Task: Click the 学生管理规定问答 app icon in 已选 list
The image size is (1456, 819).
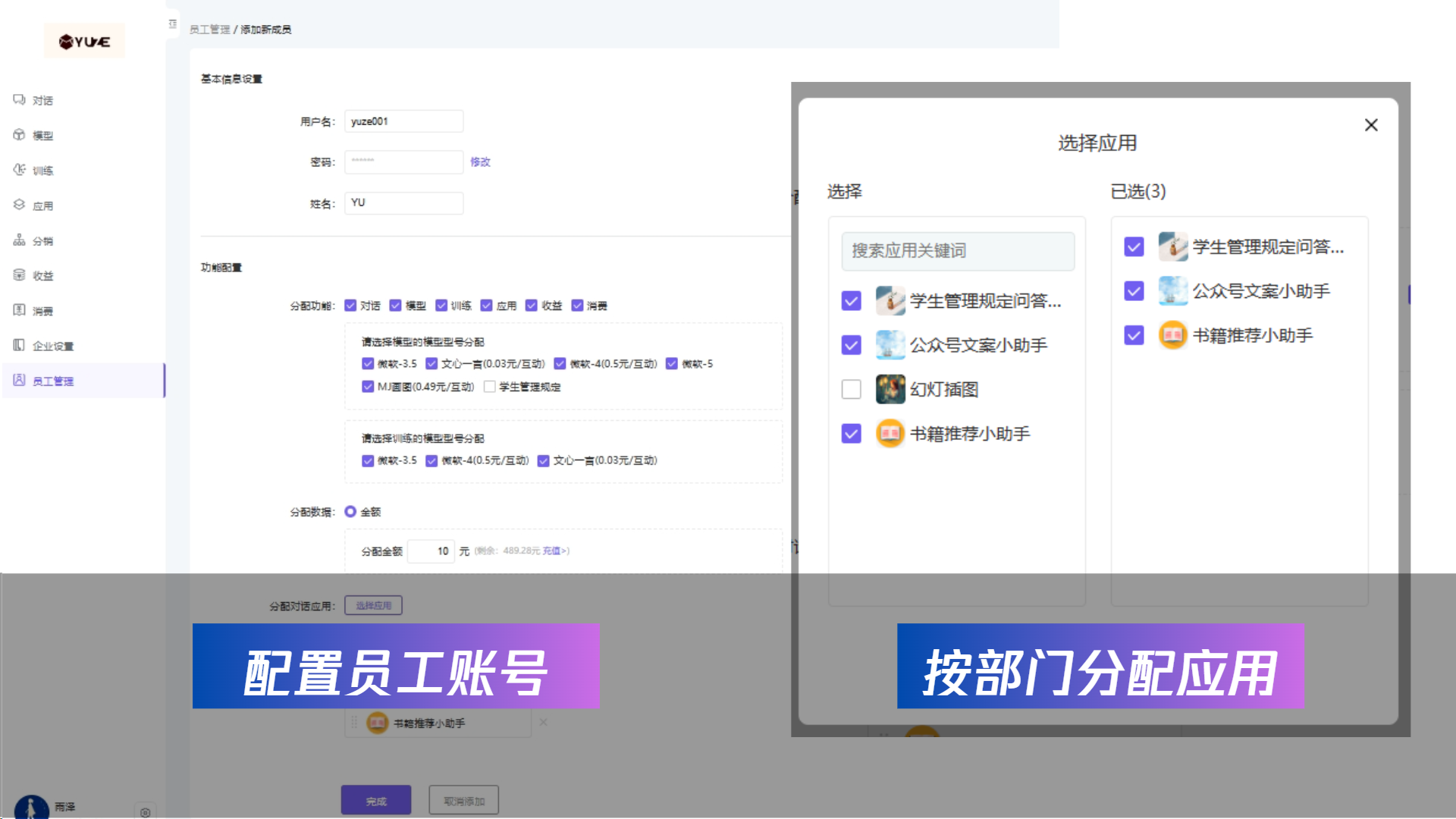Action: click(1173, 246)
